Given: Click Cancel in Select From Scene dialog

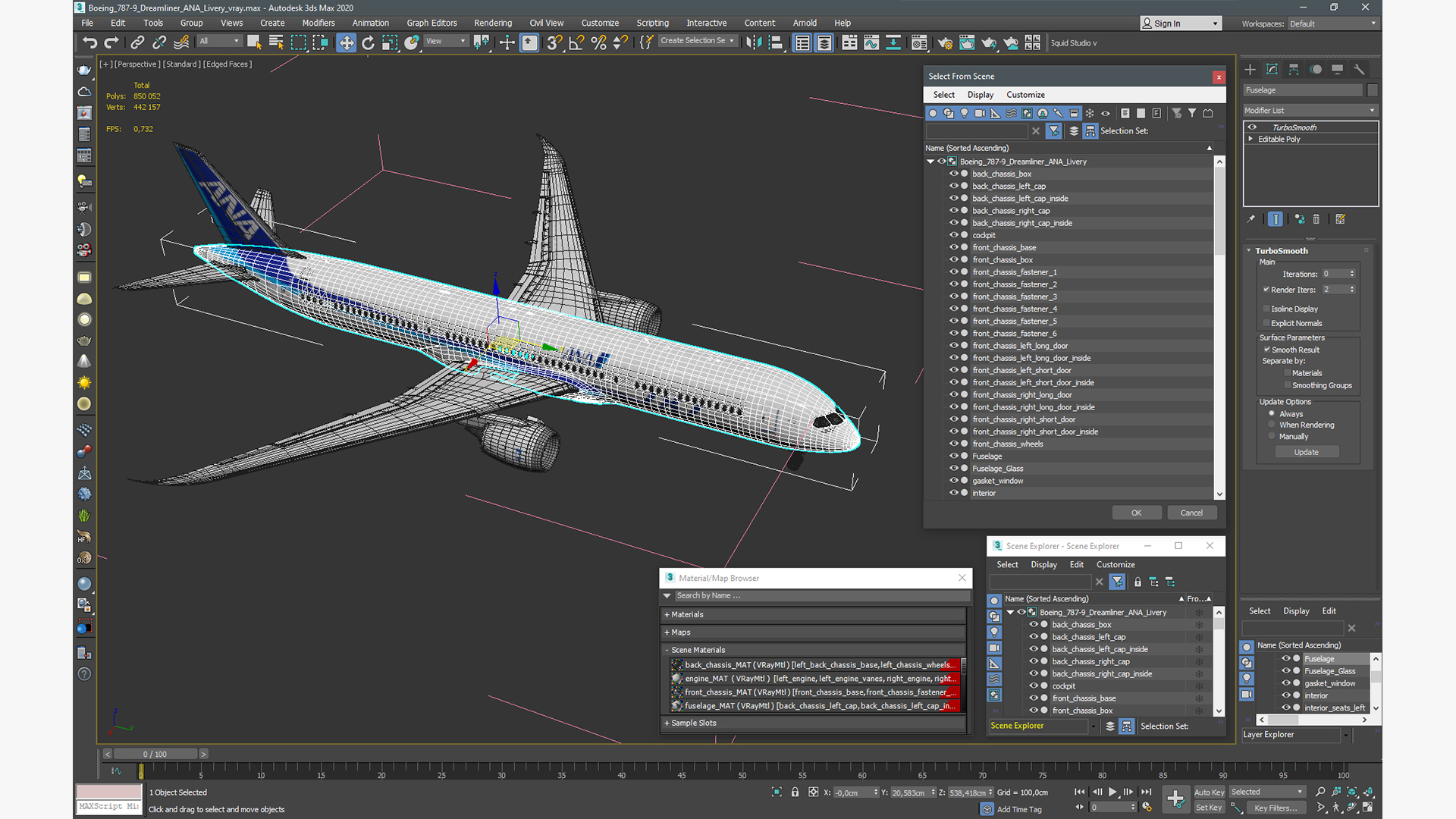Looking at the screenshot, I should (x=1191, y=513).
